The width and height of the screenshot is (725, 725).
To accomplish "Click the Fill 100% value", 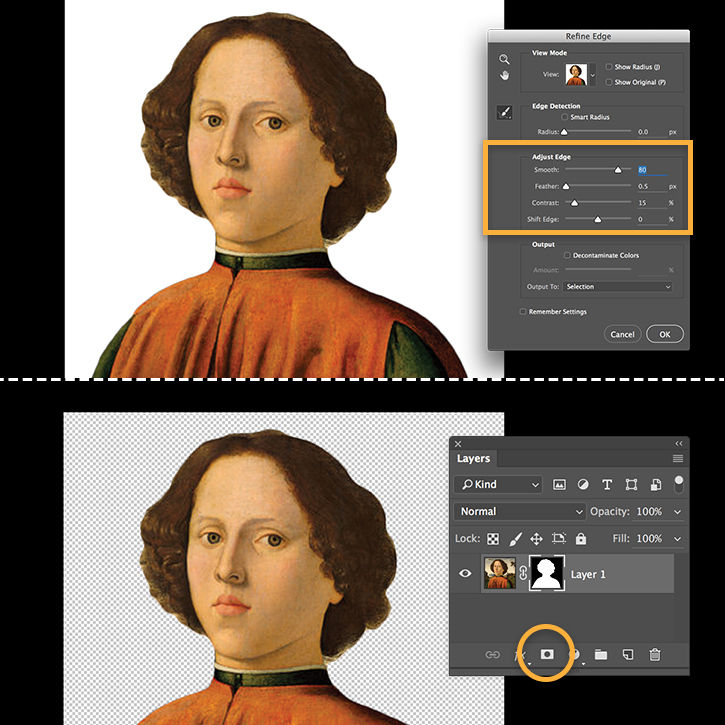I will pyautogui.click(x=649, y=538).
